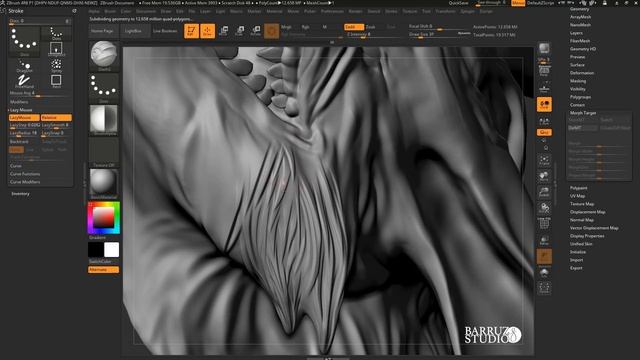Toggle the Zadd mode
Image resolution: width=640 pixels, height=360 pixels.
[x=353, y=27]
